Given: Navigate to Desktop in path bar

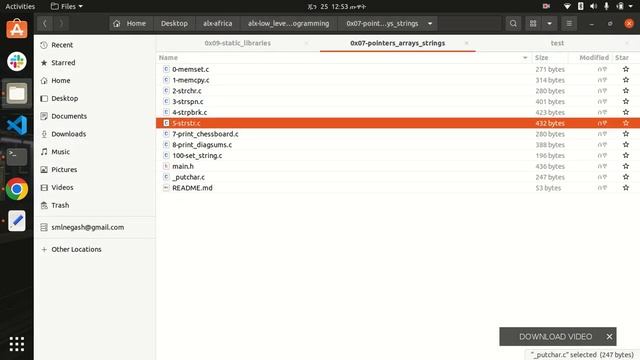Looking at the screenshot, I should (x=174, y=24).
